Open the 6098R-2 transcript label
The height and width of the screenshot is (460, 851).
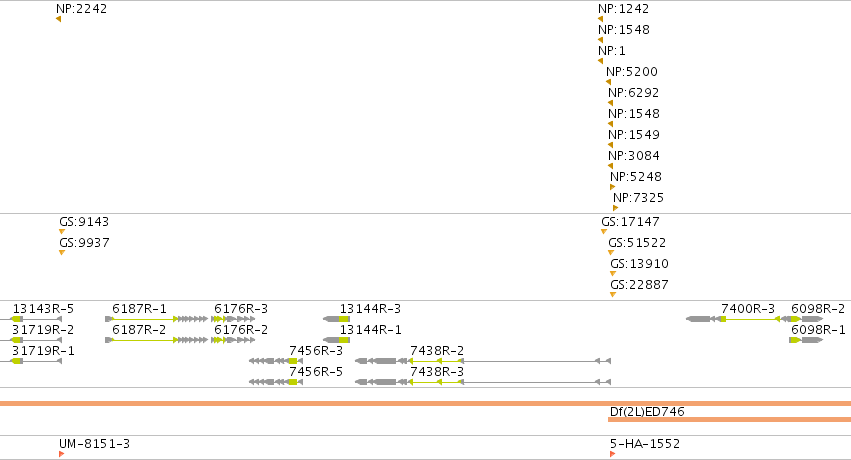(x=818, y=309)
